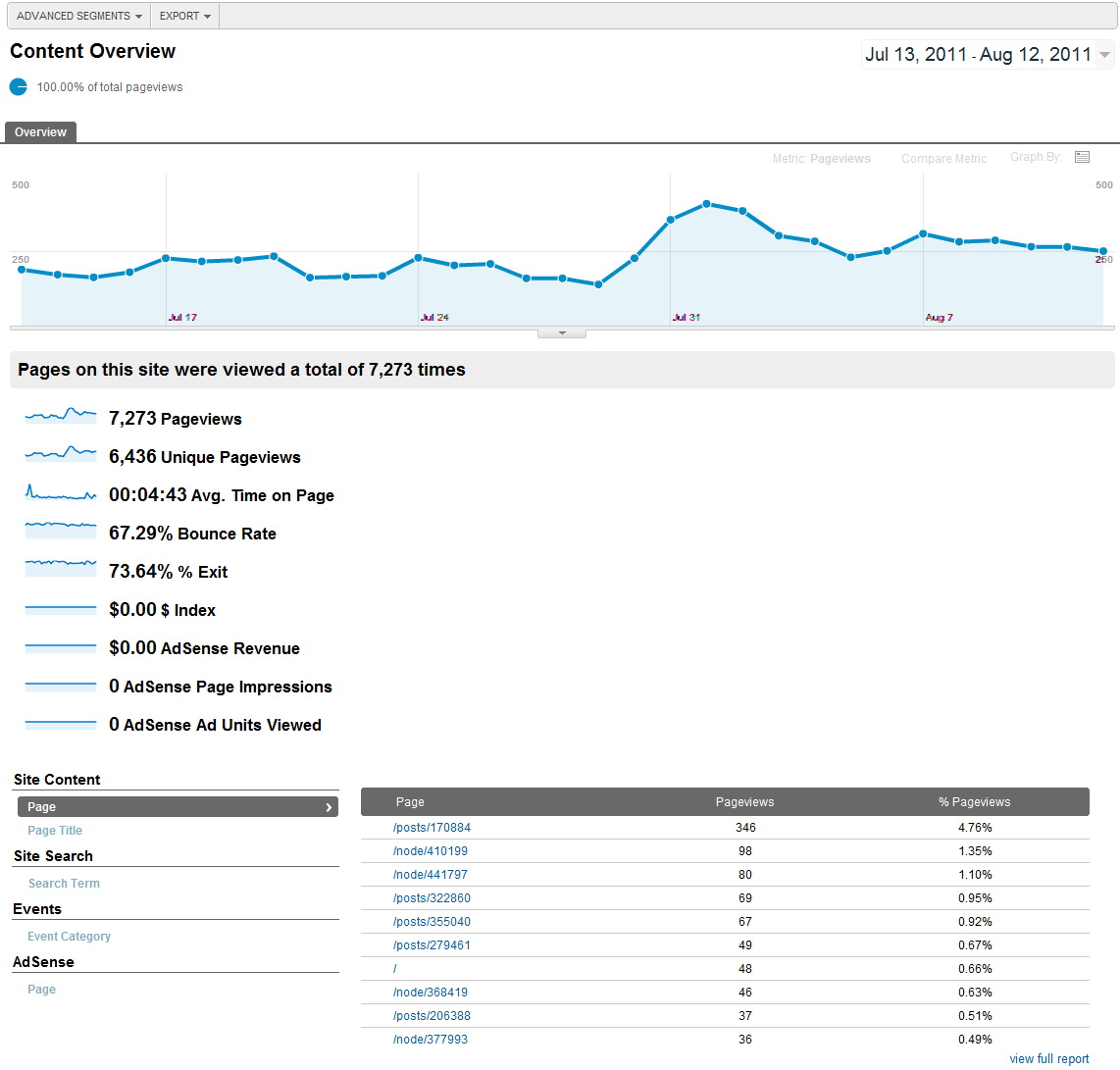Open the Export dropdown menu
The height and width of the screenshot is (1070, 1120).
[185, 16]
